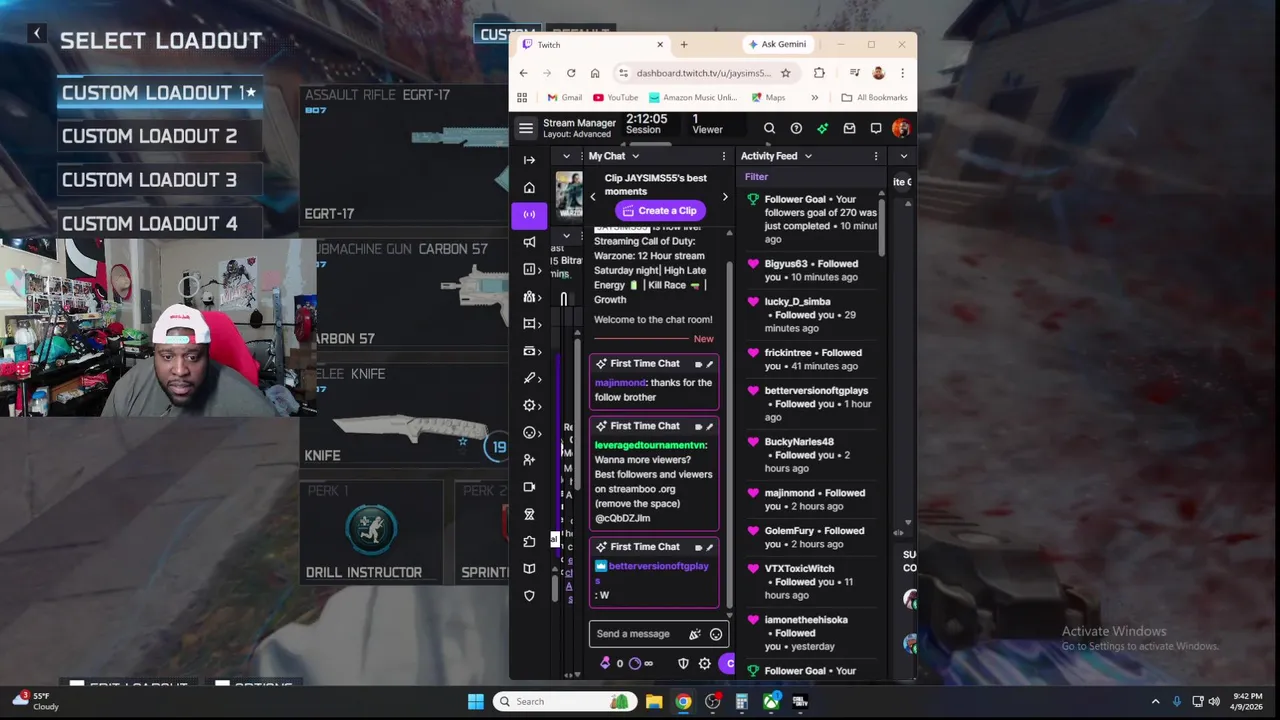Click the green sparkle icon in header
The image size is (1280, 720).
coord(822,128)
